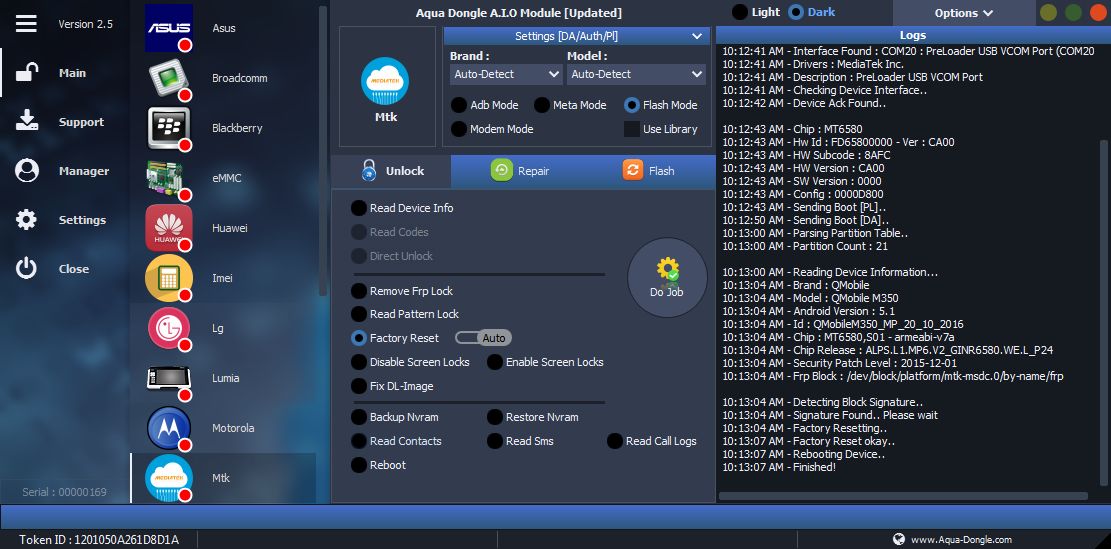Visit the www.Aqua-Dongle.com link
Screen dimensions: 1111x549
[960, 539]
